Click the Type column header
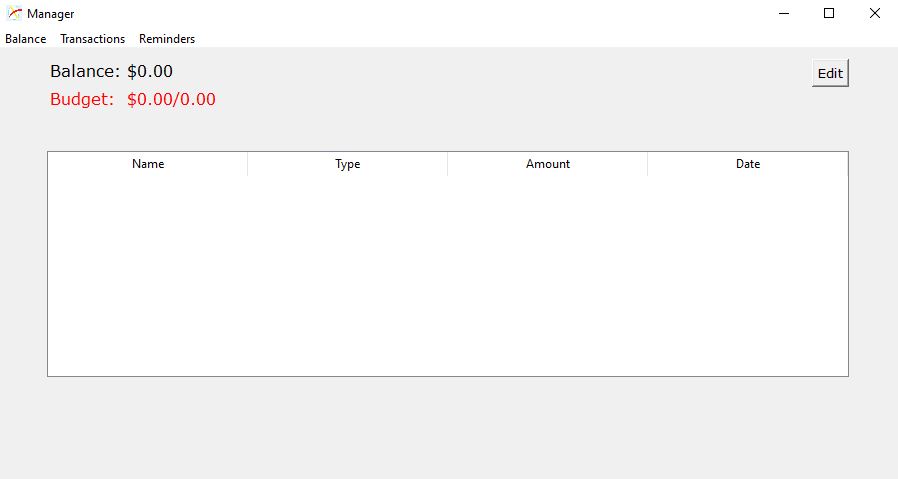The width and height of the screenshot is (898, 479). pos(348,164)
